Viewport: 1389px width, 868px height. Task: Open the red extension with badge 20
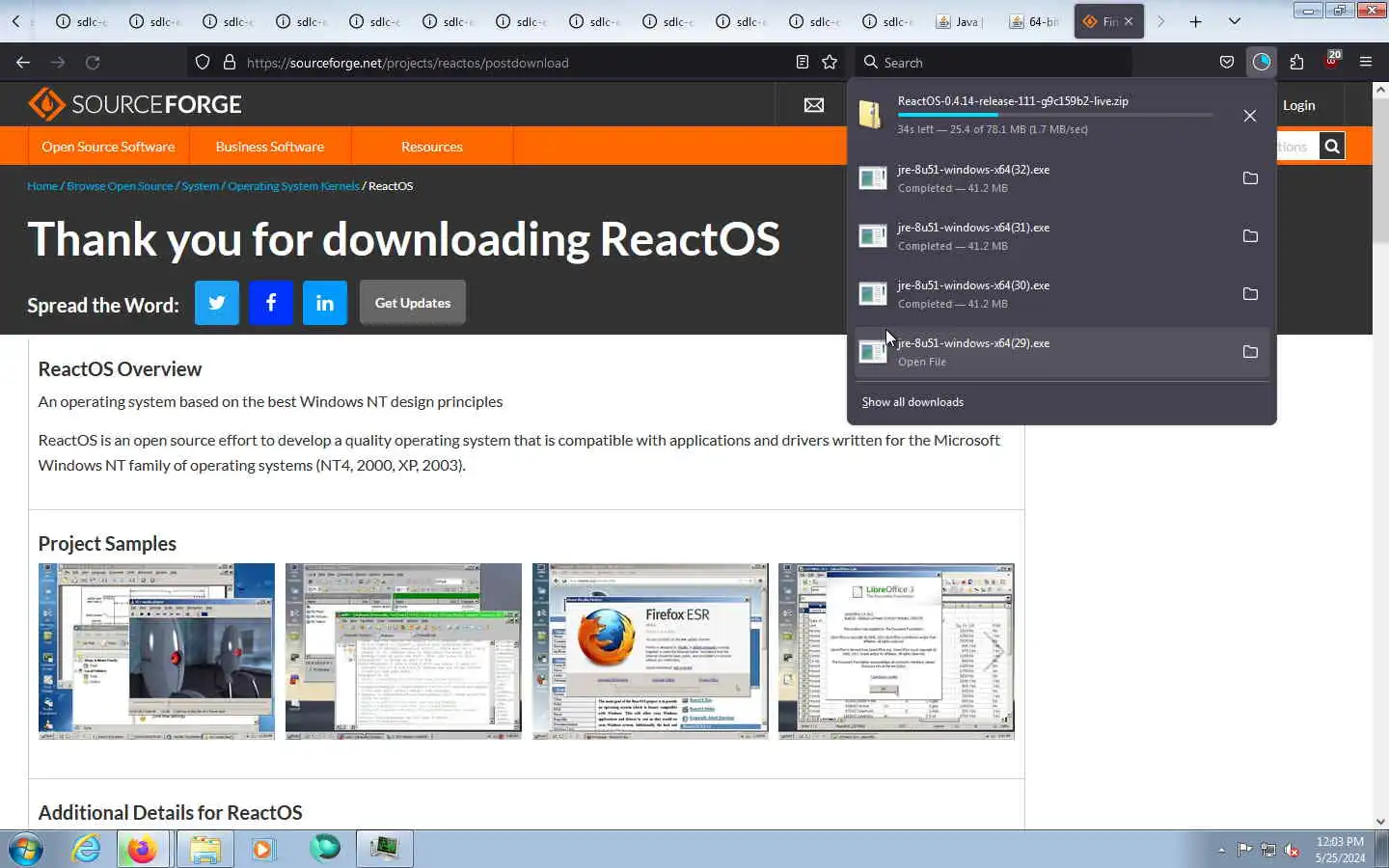[1332, 60]
